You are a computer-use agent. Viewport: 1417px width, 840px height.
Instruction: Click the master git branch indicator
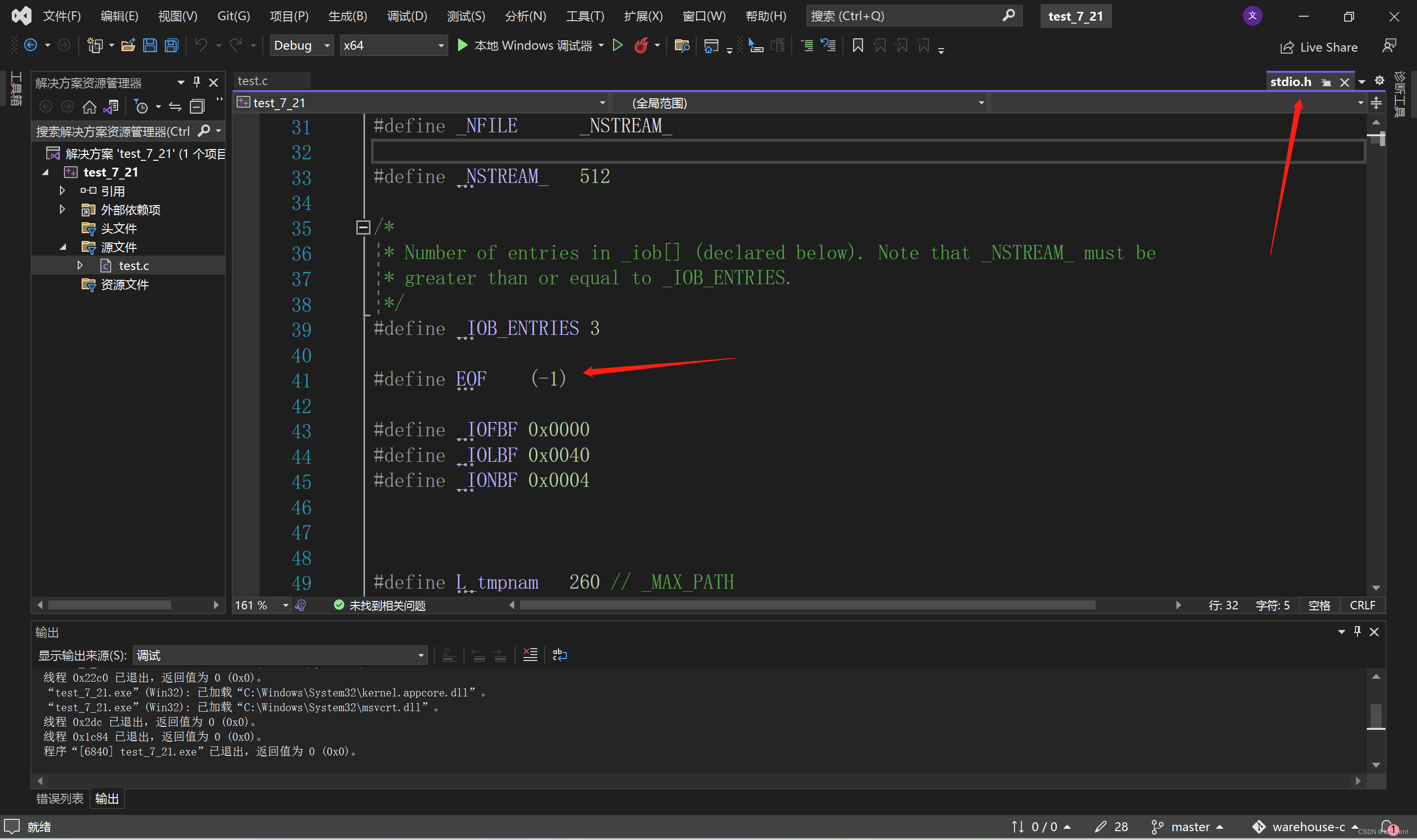coord(1189,826)
